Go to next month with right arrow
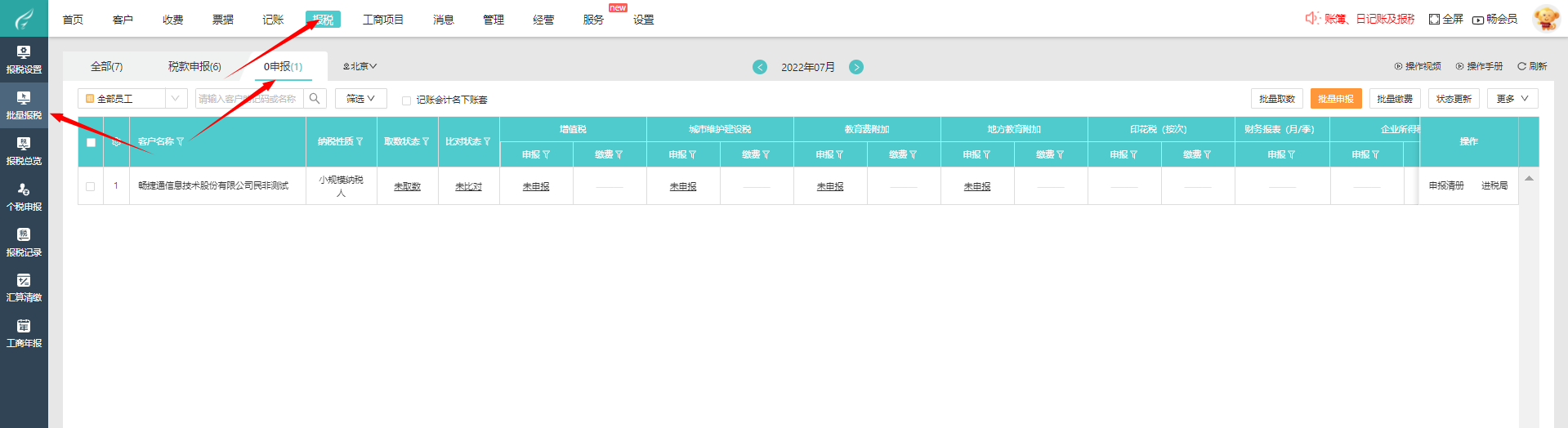The width and height of the screenshot is (1568, 428). [856, 67]
